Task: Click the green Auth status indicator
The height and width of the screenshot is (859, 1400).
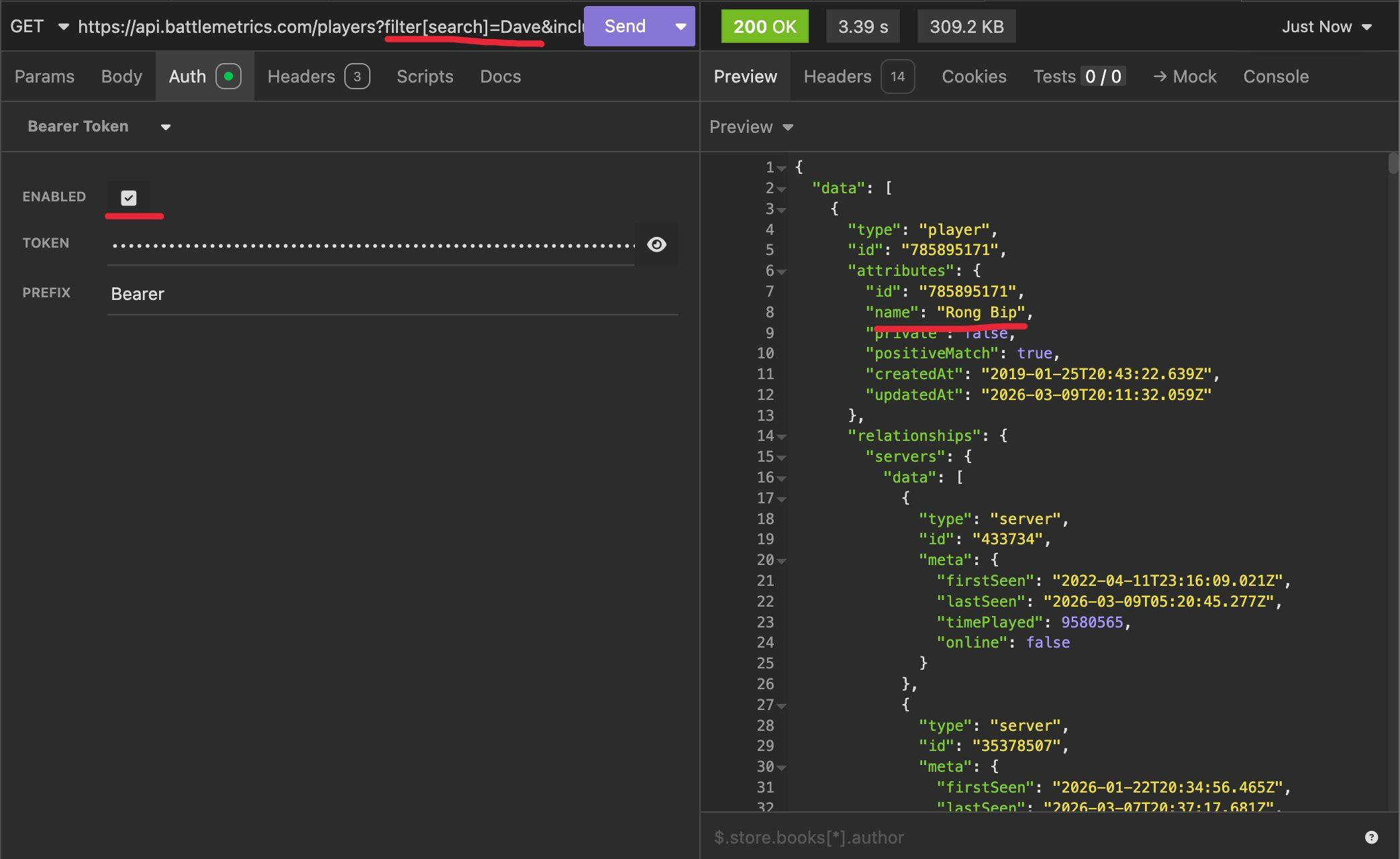Action: (x=228, y=77)
